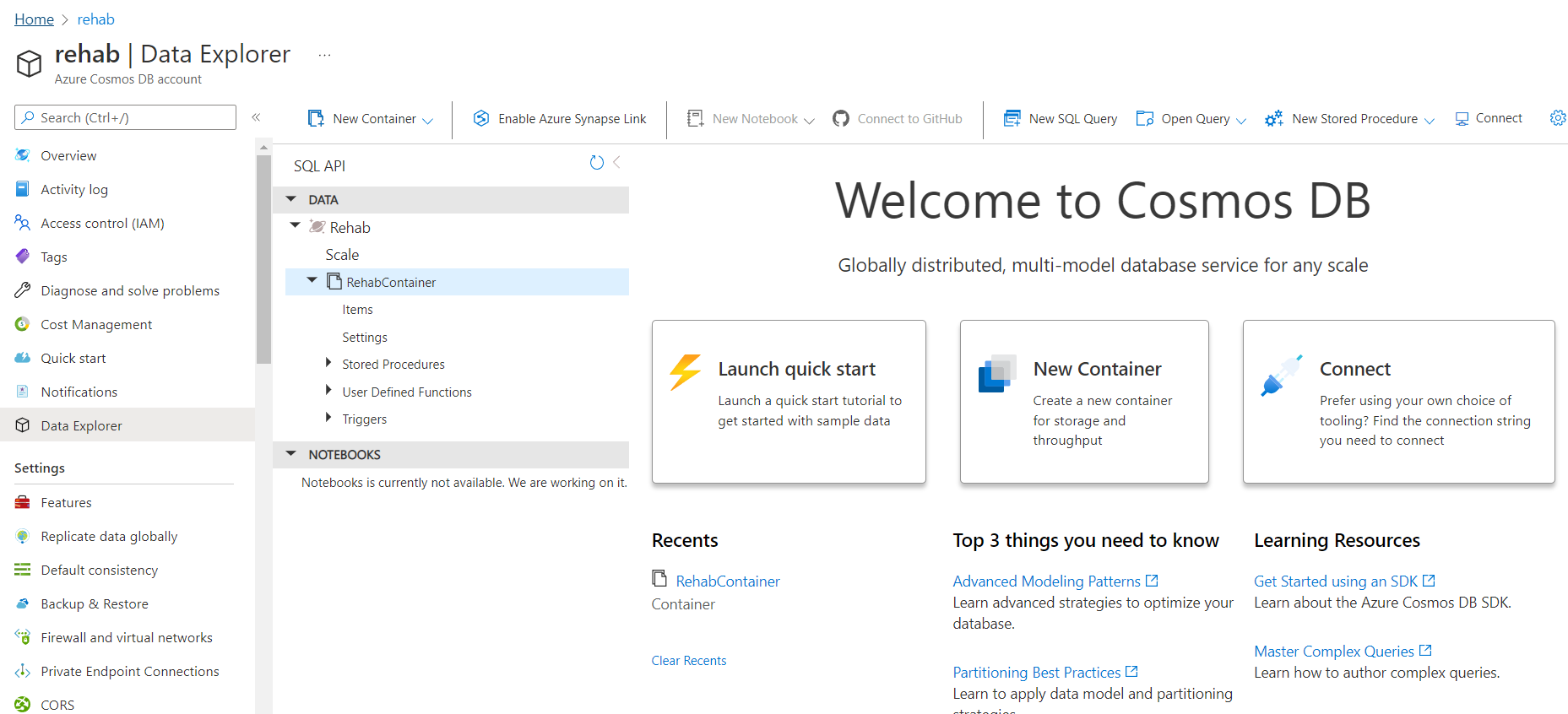The image size is (1568, 714).
Task: Click the Open Query icon
Action: (x=1145, y=118)
